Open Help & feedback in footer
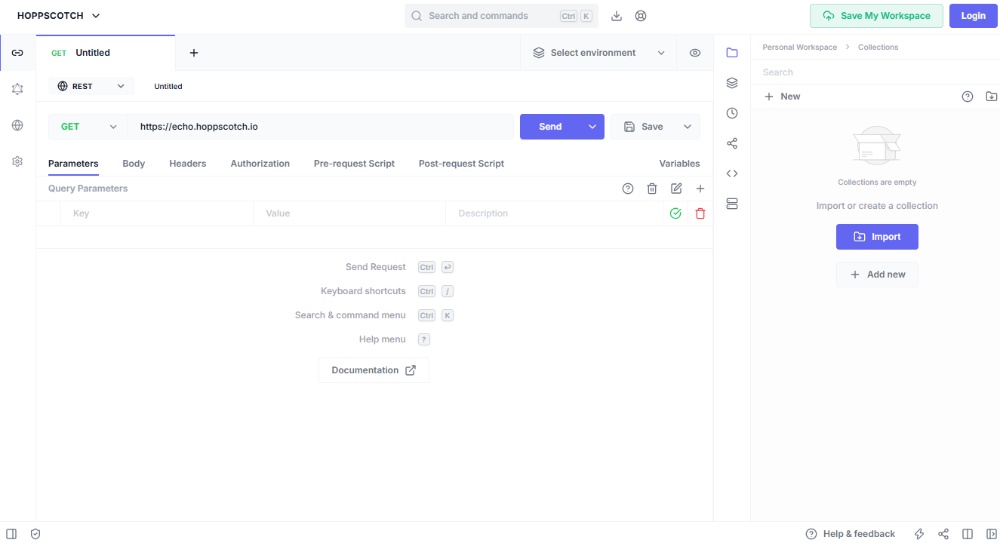The height and width of the screenshot is (543, 1000). coord(850,534)
